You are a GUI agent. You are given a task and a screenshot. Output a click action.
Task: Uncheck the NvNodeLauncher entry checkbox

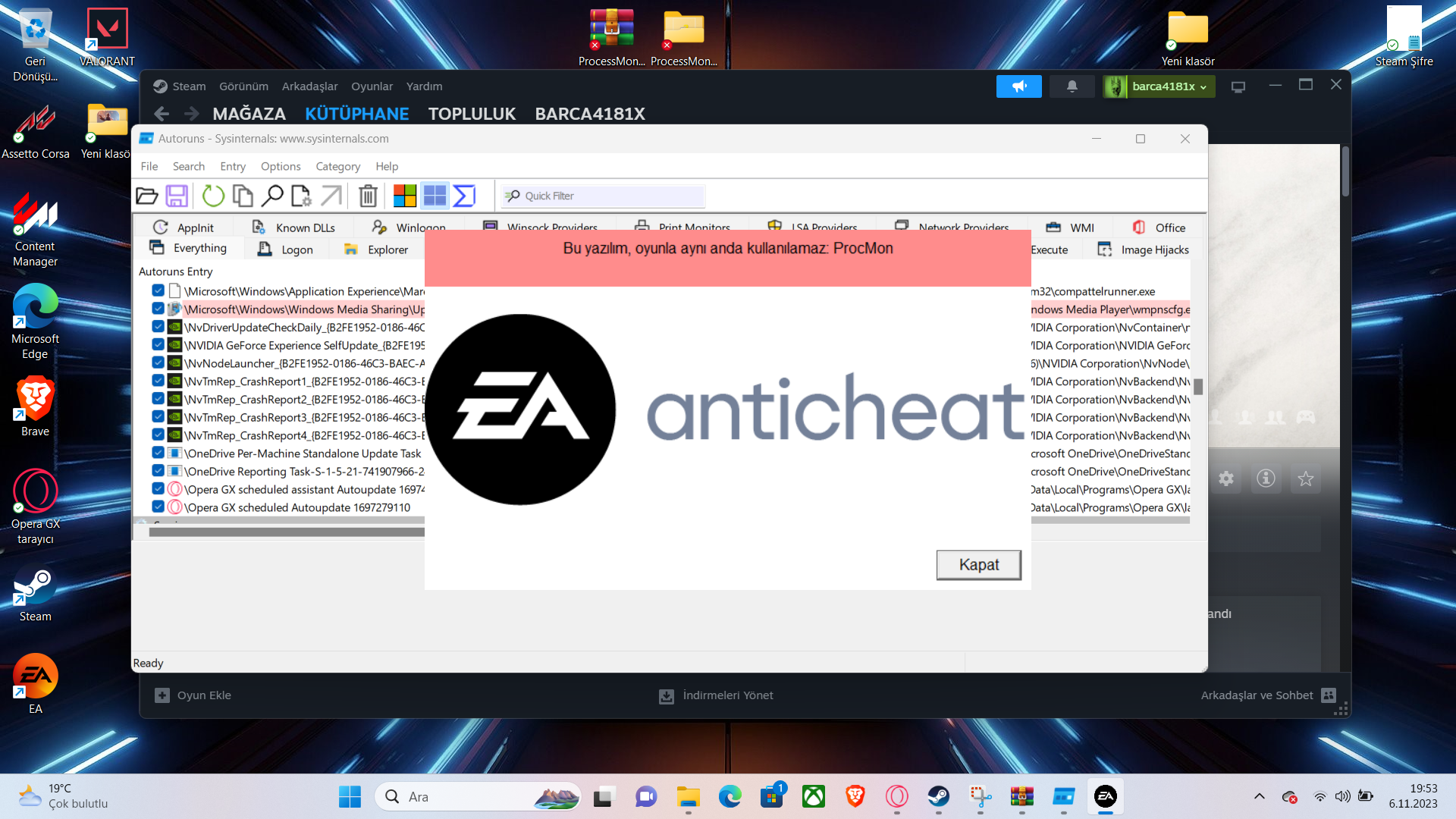point(158,363)
